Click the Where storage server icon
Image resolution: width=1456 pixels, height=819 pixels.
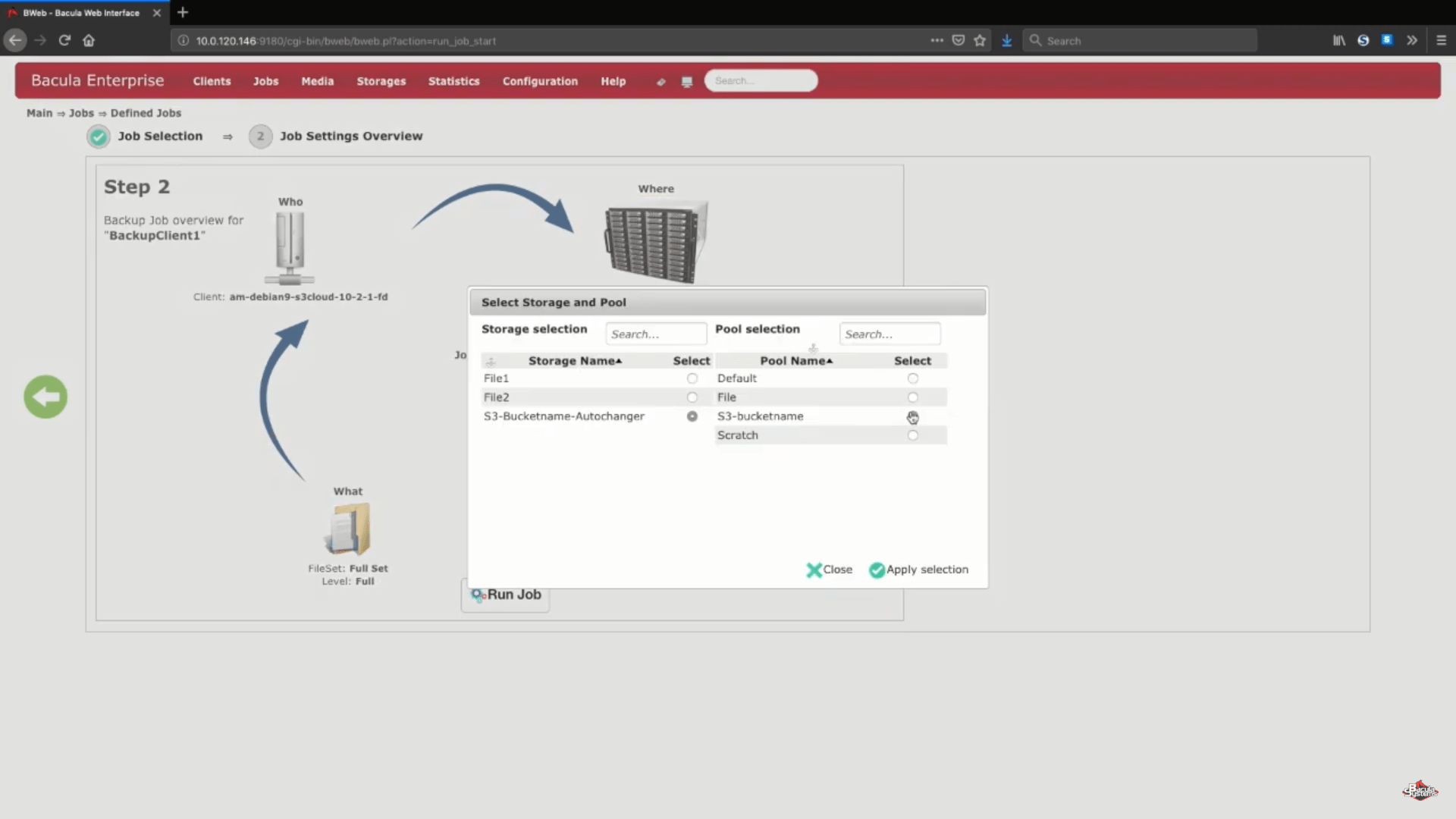(657, 241)
